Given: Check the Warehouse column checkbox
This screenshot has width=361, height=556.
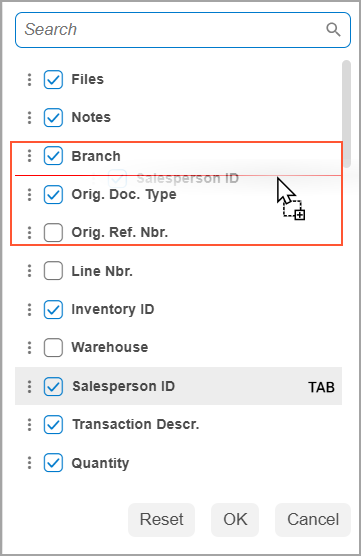Looking at the screenshot, I should coord(53,348).
